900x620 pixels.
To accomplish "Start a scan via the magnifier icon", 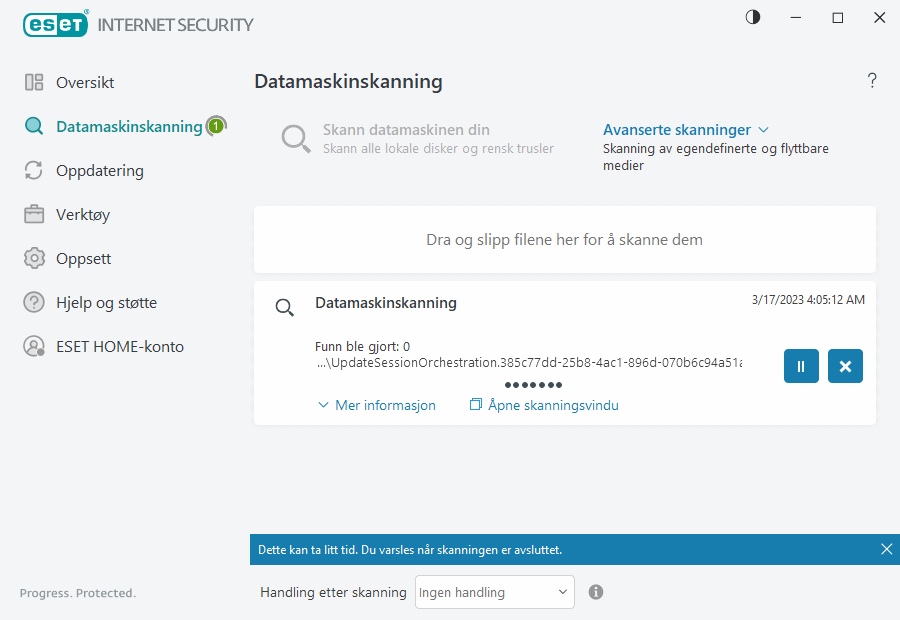I will point(296,139).
